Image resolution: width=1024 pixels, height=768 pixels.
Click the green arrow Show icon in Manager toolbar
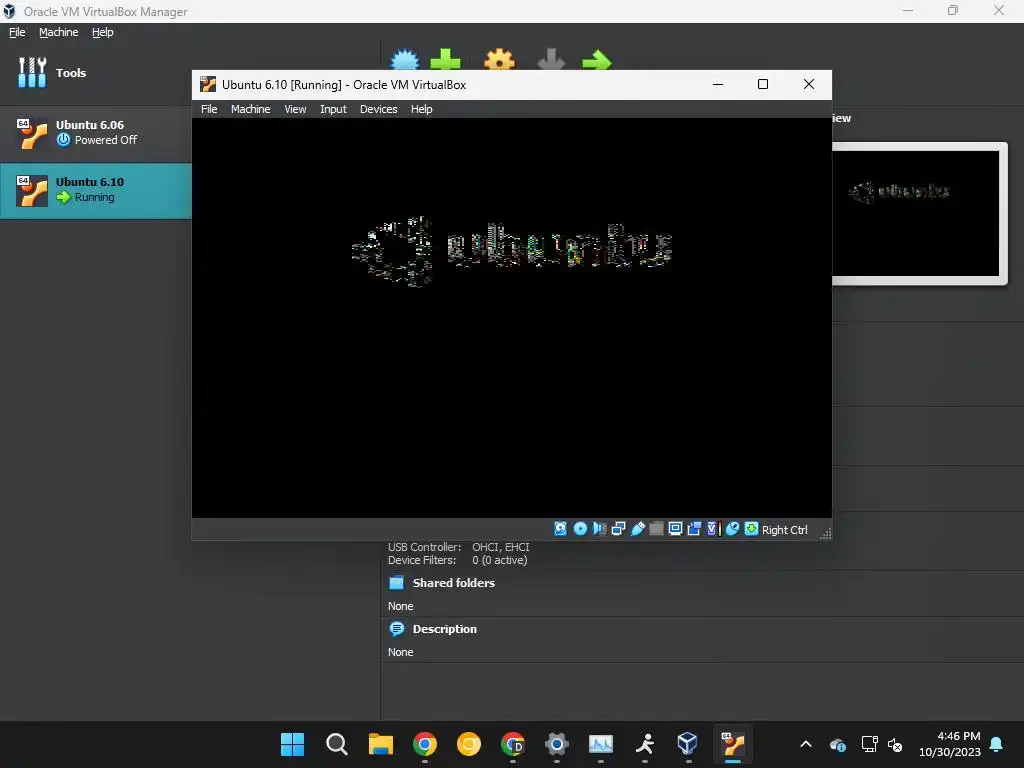[x=596, y=60]
